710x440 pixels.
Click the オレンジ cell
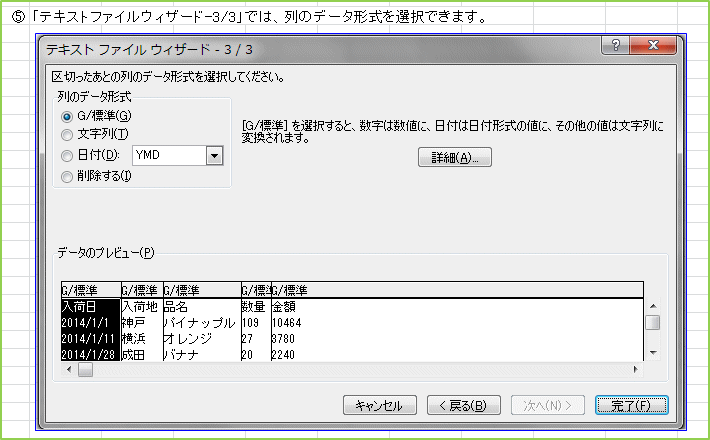pyautogui.click(x=188, y=339)
